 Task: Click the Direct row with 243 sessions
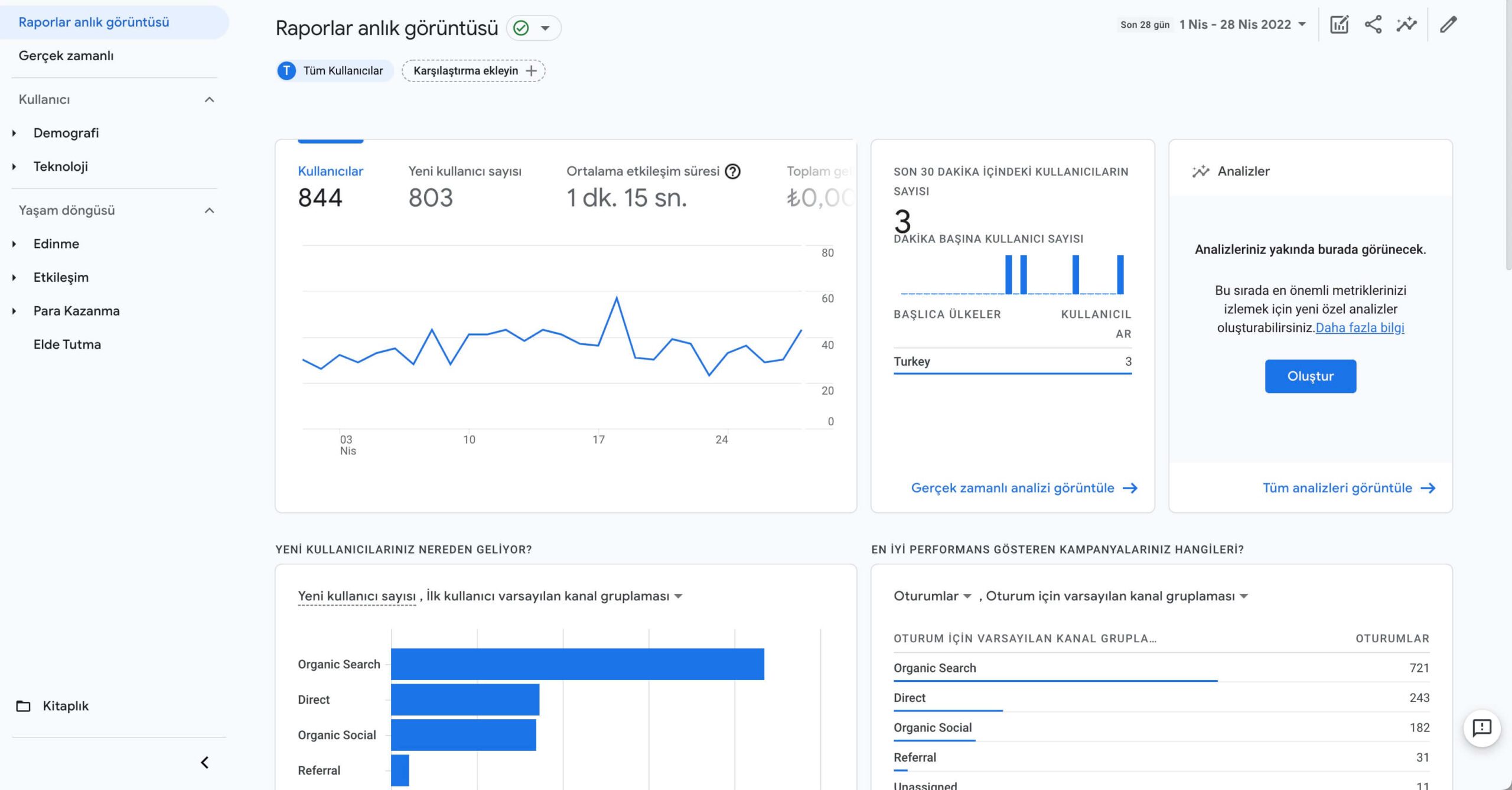(x=1161, y=698)
